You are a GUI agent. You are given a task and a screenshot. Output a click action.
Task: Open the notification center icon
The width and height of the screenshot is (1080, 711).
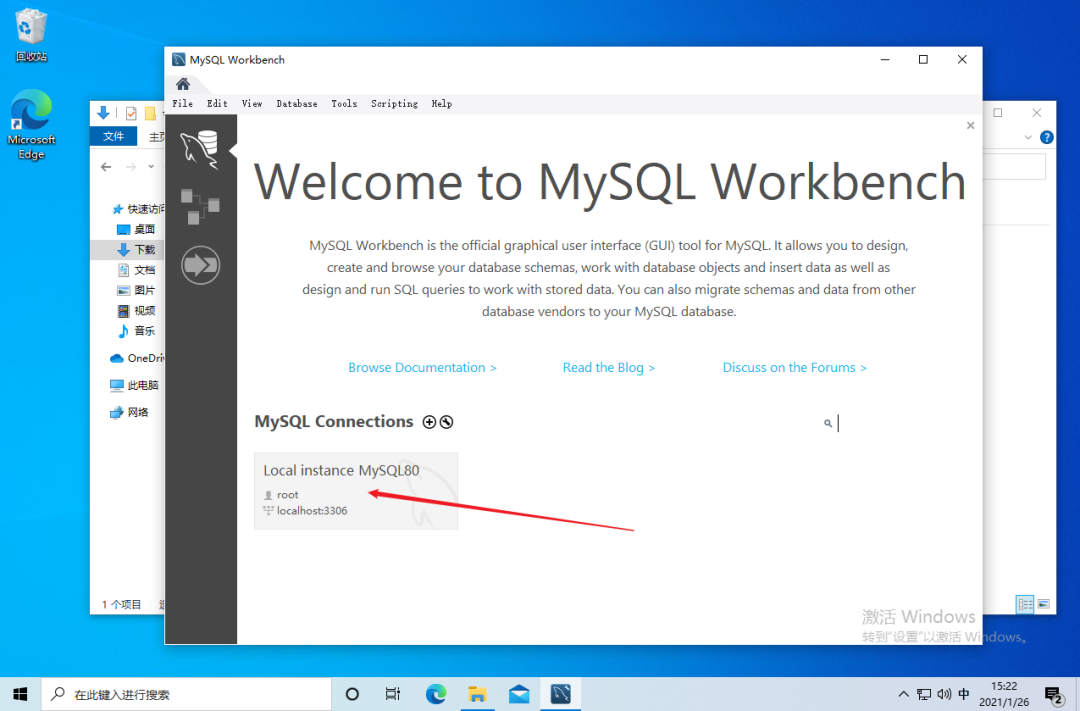(1052, 694)
